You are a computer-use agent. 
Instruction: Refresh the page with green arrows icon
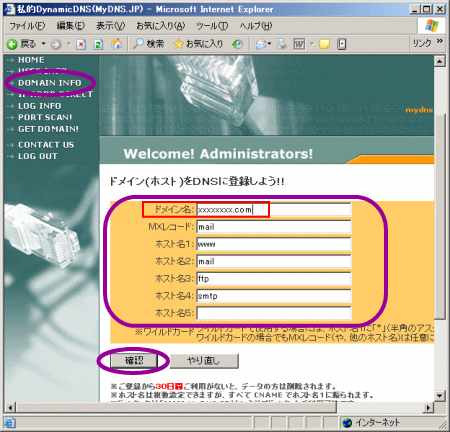click(x=98, y=44)
